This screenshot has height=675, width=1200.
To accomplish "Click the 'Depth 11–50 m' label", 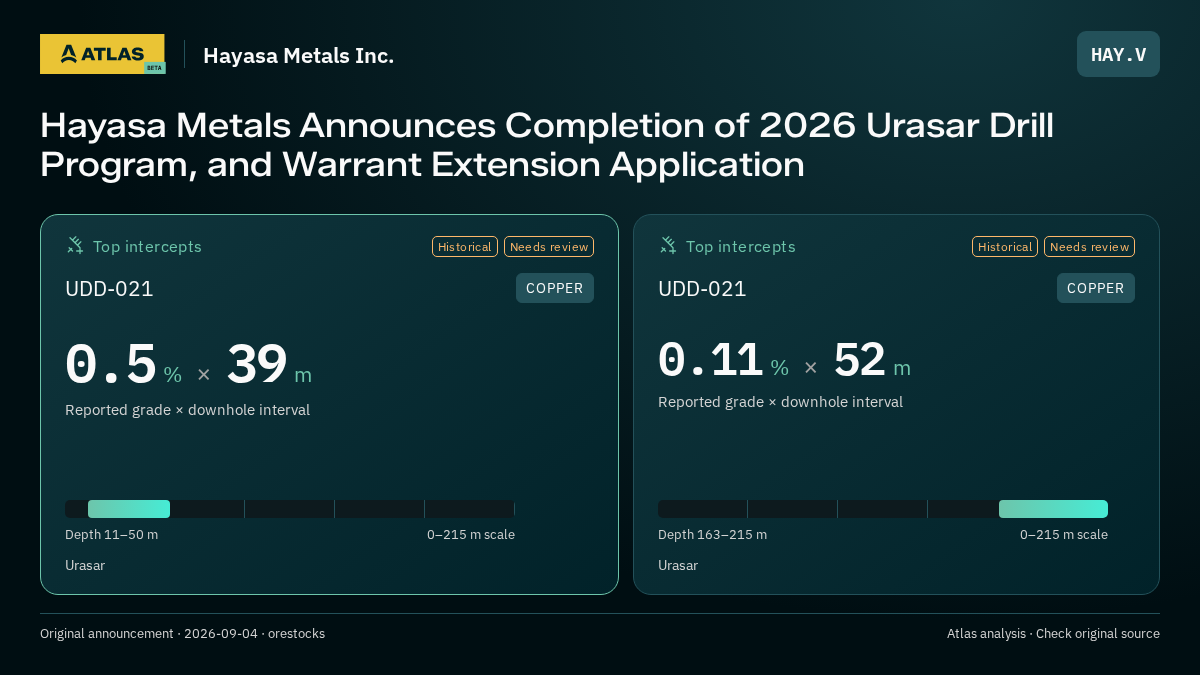I will 111,535.
